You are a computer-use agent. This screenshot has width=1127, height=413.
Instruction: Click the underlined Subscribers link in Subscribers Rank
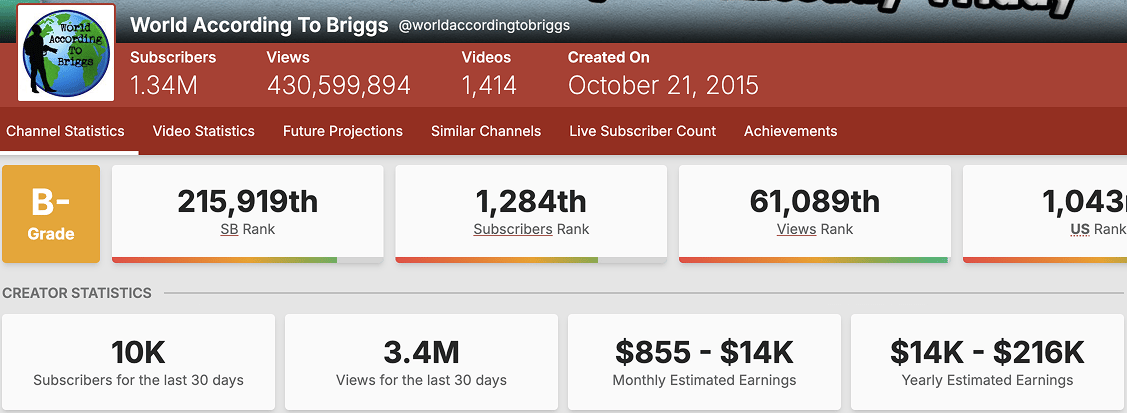click(512, 230)
